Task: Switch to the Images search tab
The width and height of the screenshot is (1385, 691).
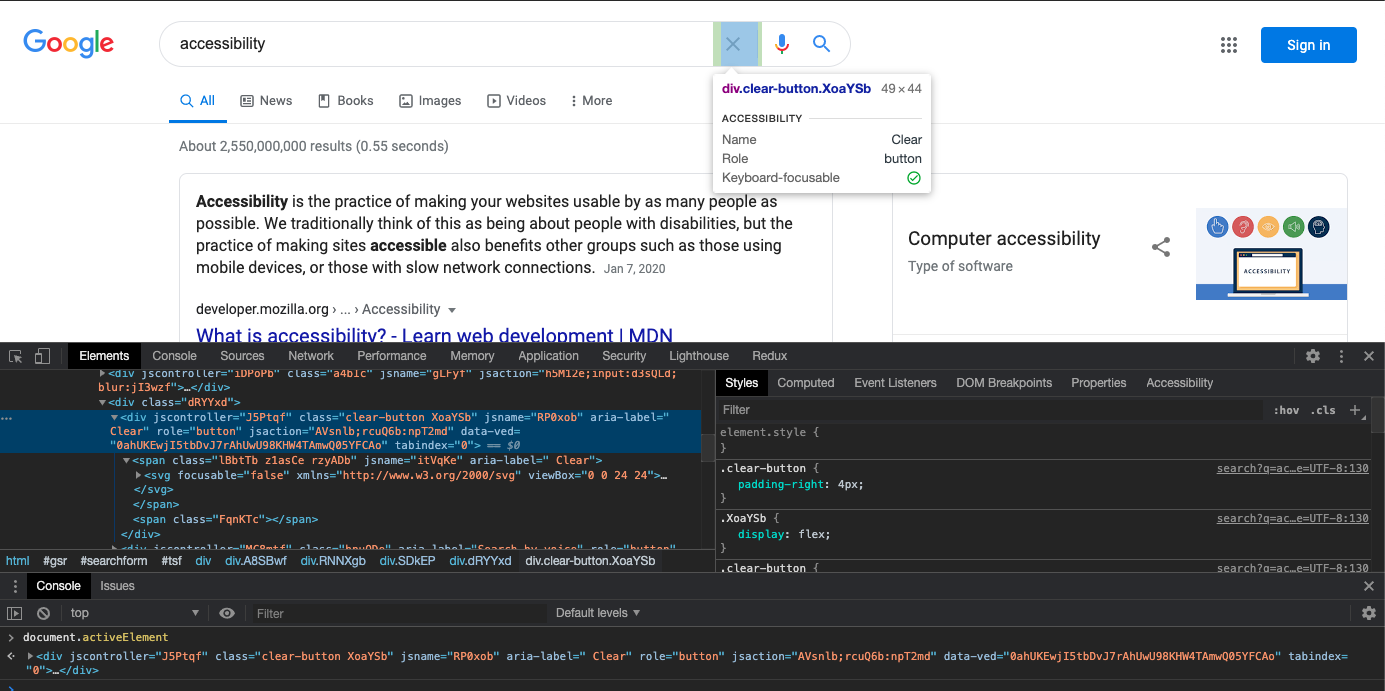Action: pos(430,101)
